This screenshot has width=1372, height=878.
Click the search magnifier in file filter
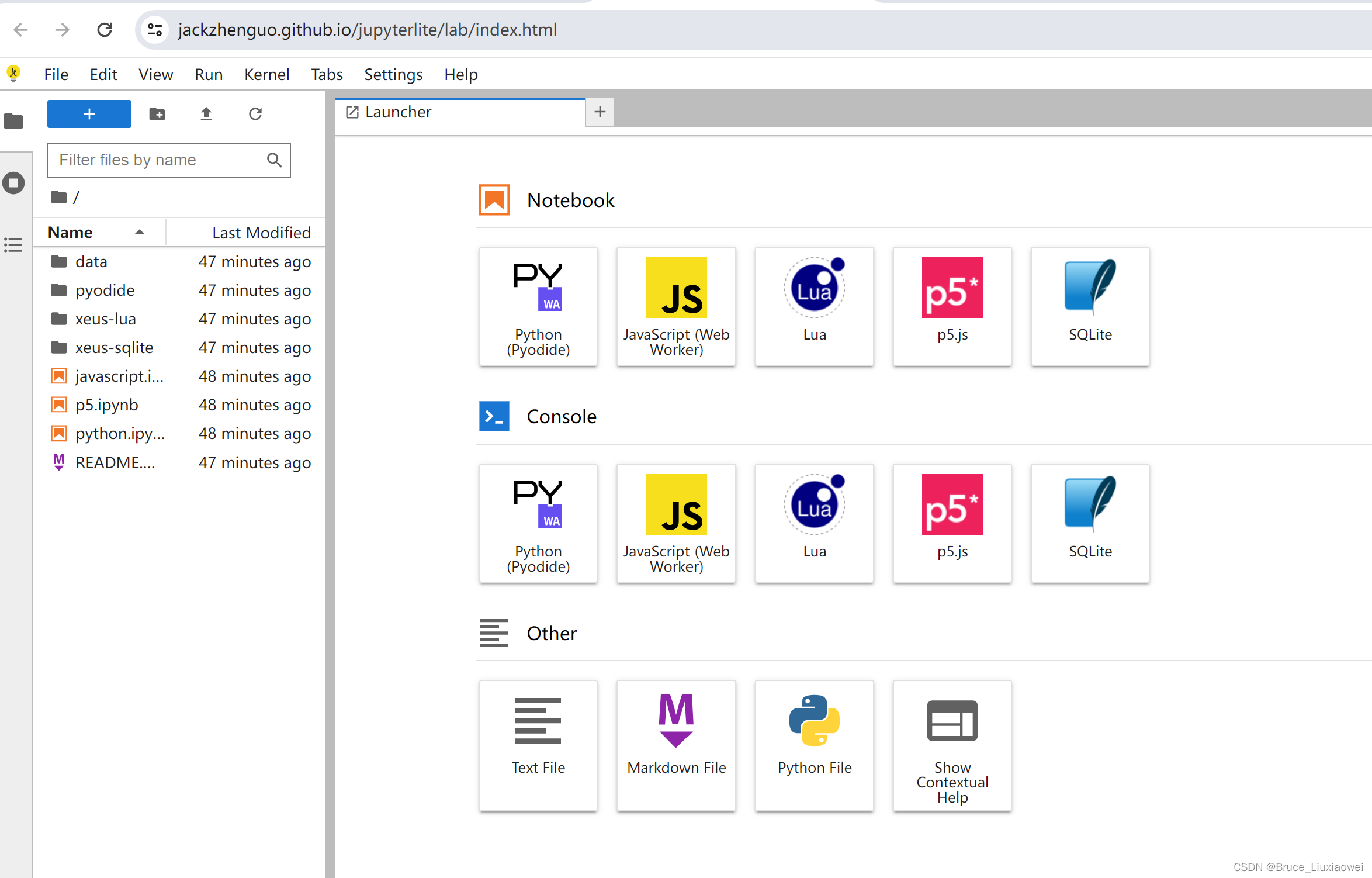tap(274, 160)
